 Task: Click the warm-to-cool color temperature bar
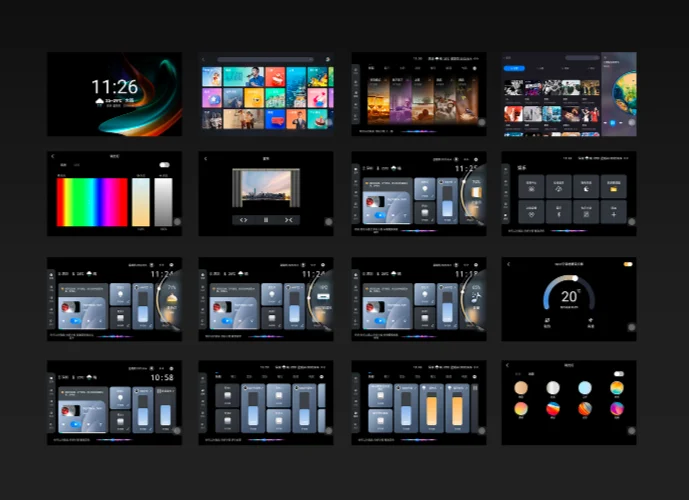click(x=141, y=202)
